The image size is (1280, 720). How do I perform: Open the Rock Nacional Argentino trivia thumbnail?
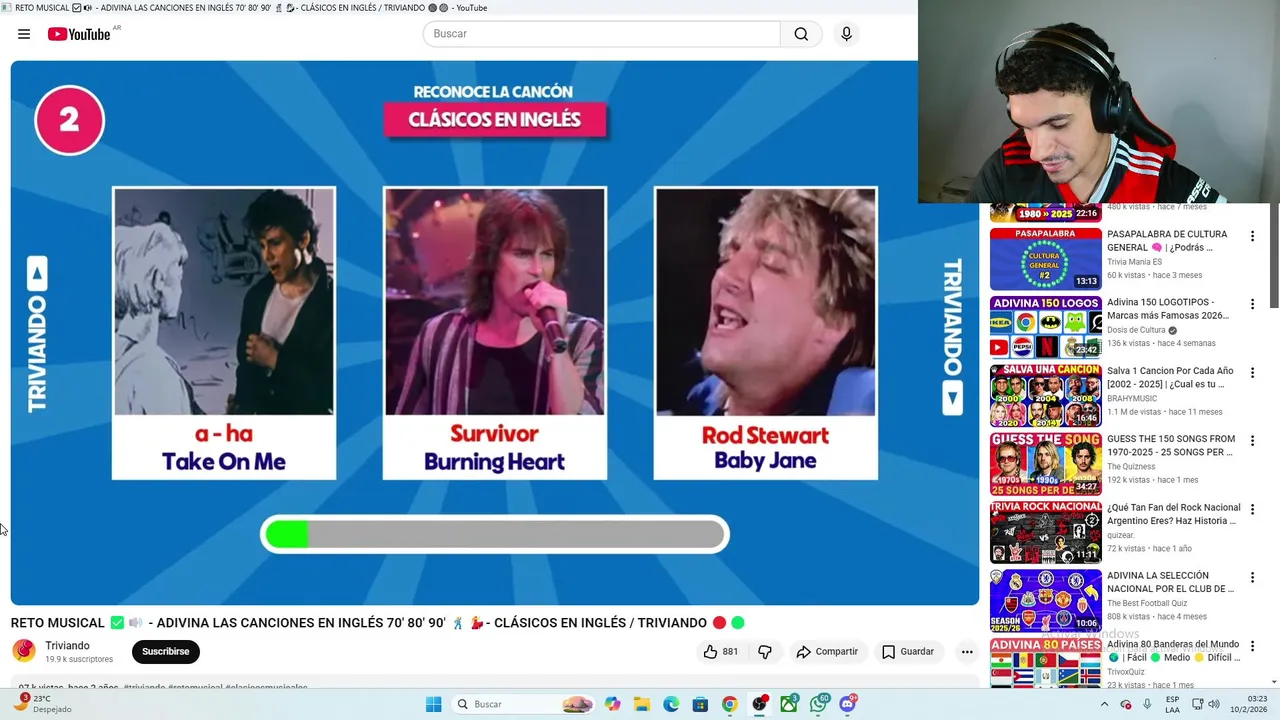tap(1045, 532)
